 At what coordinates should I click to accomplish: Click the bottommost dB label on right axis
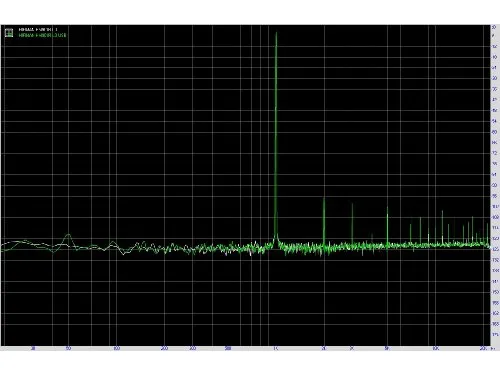[495, 334]
